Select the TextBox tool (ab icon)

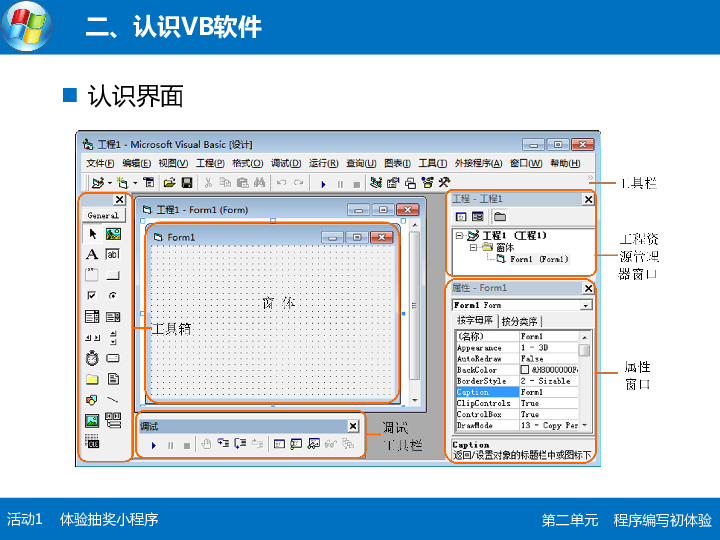pyautogui.click(x=112, y=254)
